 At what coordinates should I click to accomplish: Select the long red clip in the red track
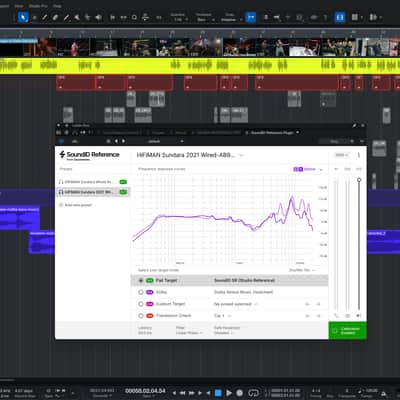(297, 83)
